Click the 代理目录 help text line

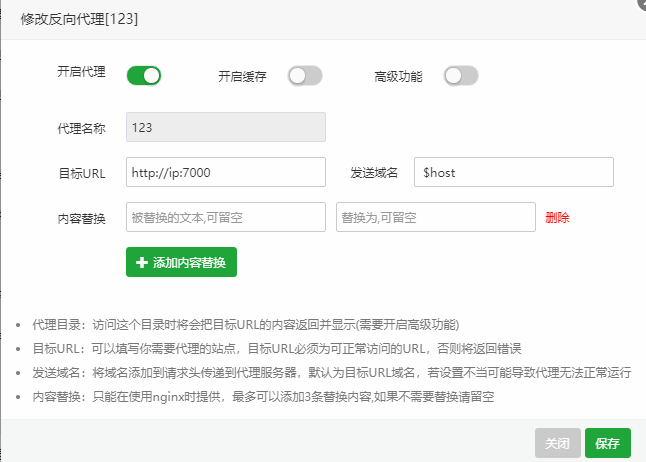(x=246, y=325)
